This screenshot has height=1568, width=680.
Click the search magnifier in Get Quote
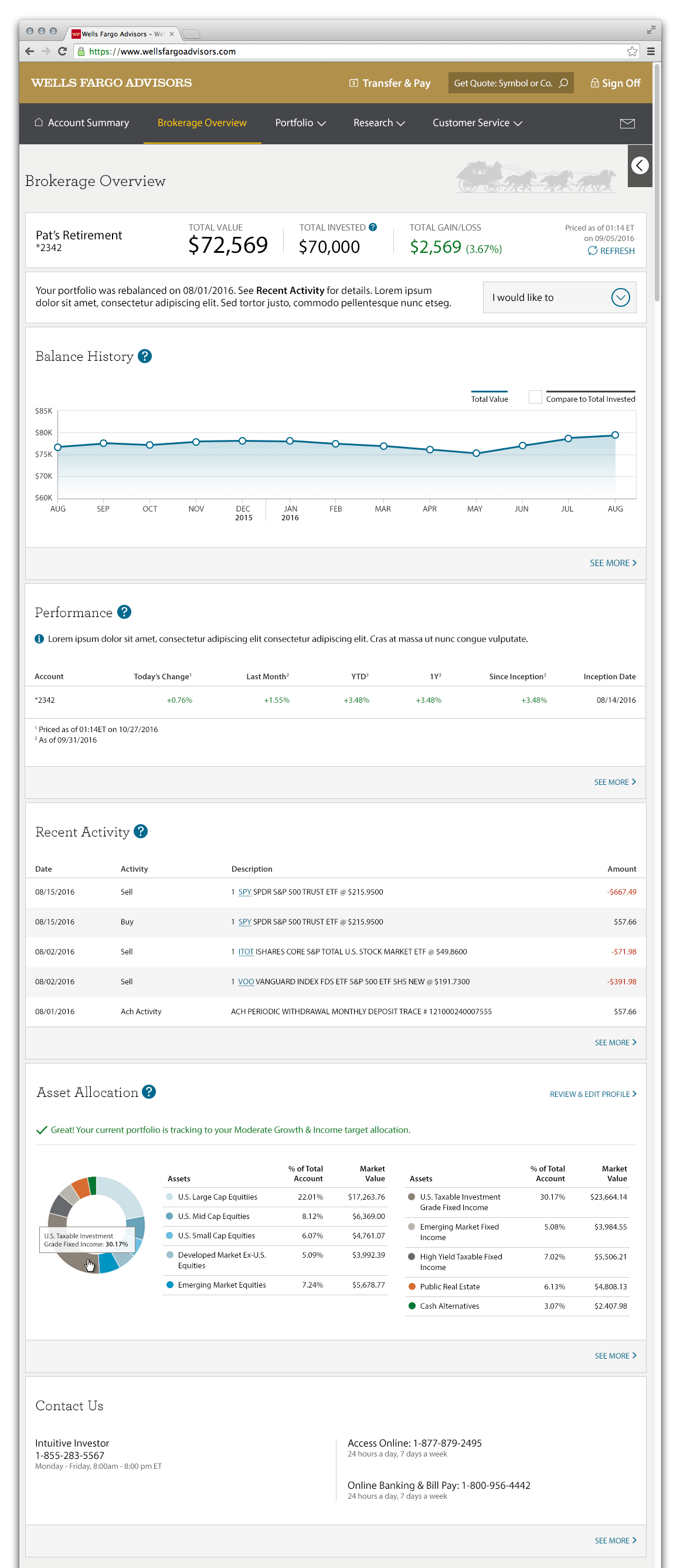click(563, 83)
